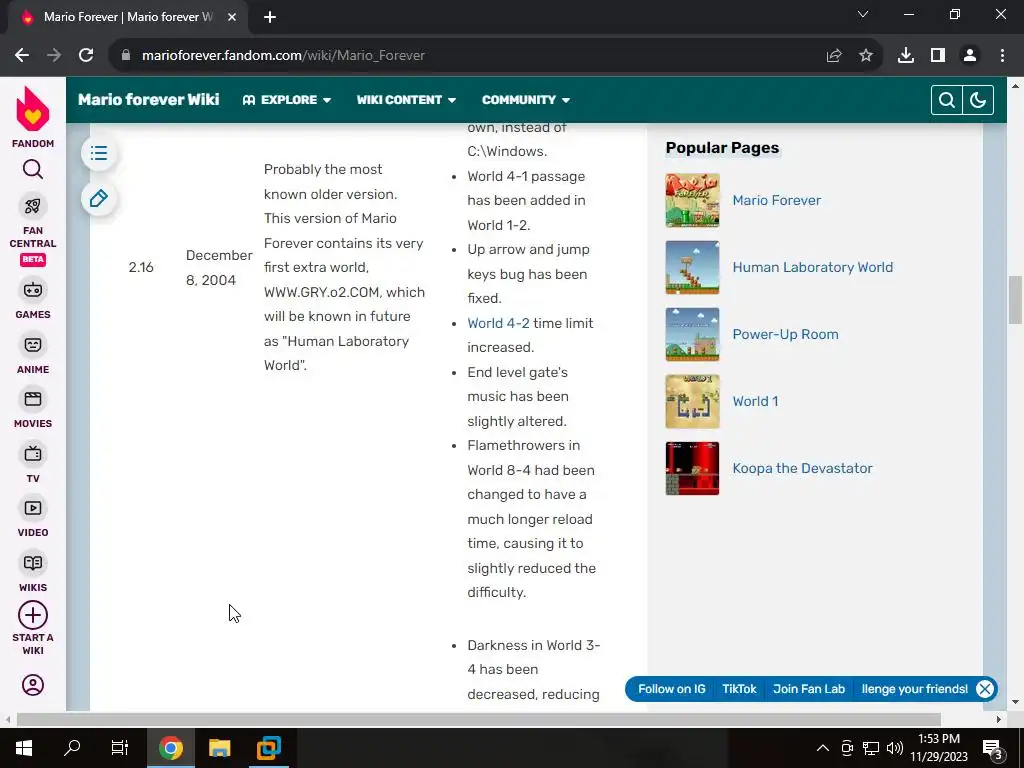Bookmark this page with star icon
The height and width of the screenshot is (768, 1024).
click(866, 56)
